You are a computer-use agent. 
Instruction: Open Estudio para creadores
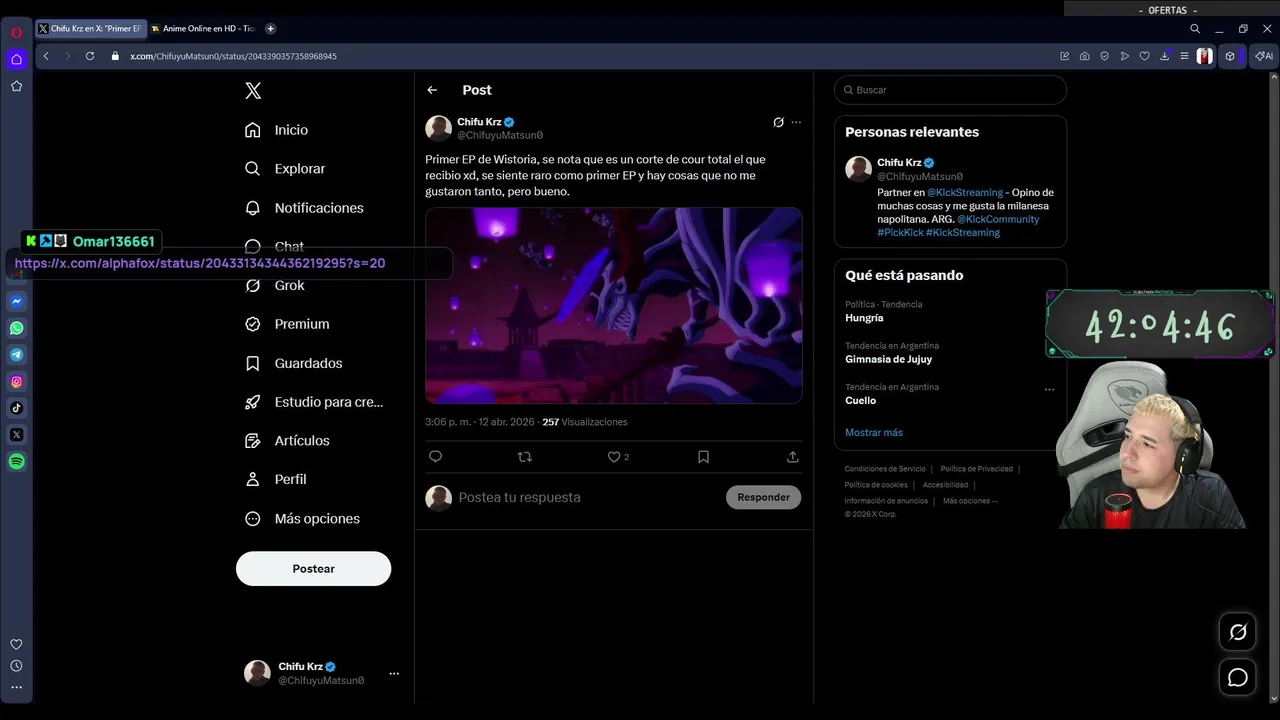pyautogui.click(x=315, y=402)
